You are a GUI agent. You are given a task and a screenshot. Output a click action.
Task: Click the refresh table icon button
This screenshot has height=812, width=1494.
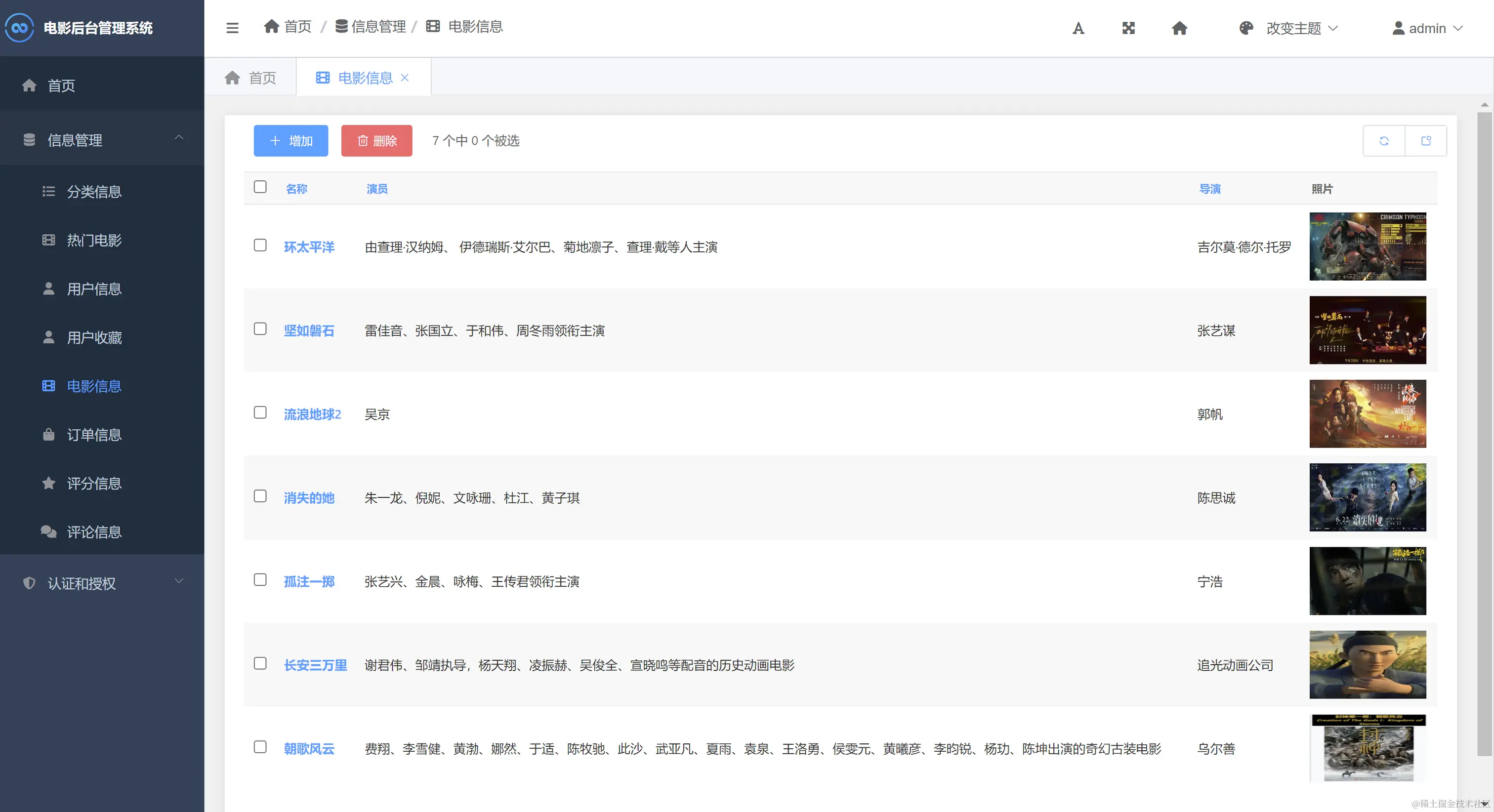point(1384,141)
